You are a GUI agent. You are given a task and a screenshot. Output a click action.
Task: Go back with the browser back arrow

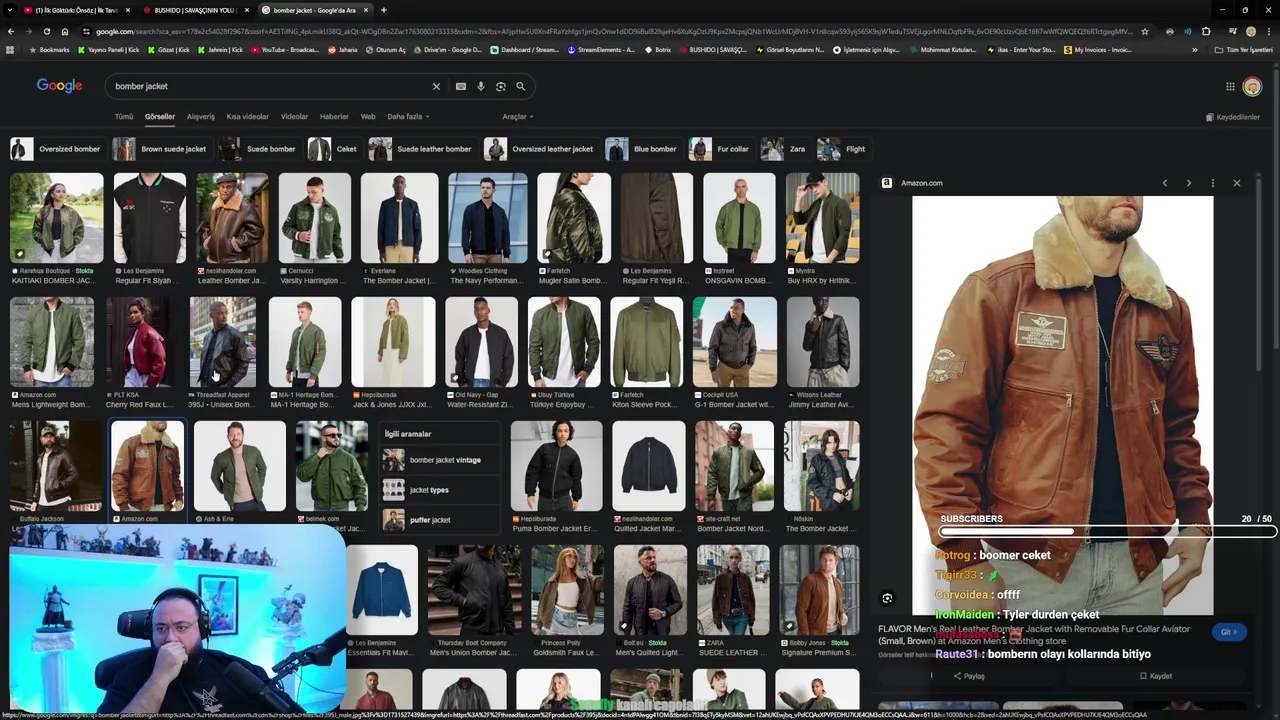[x=10, y=31]
